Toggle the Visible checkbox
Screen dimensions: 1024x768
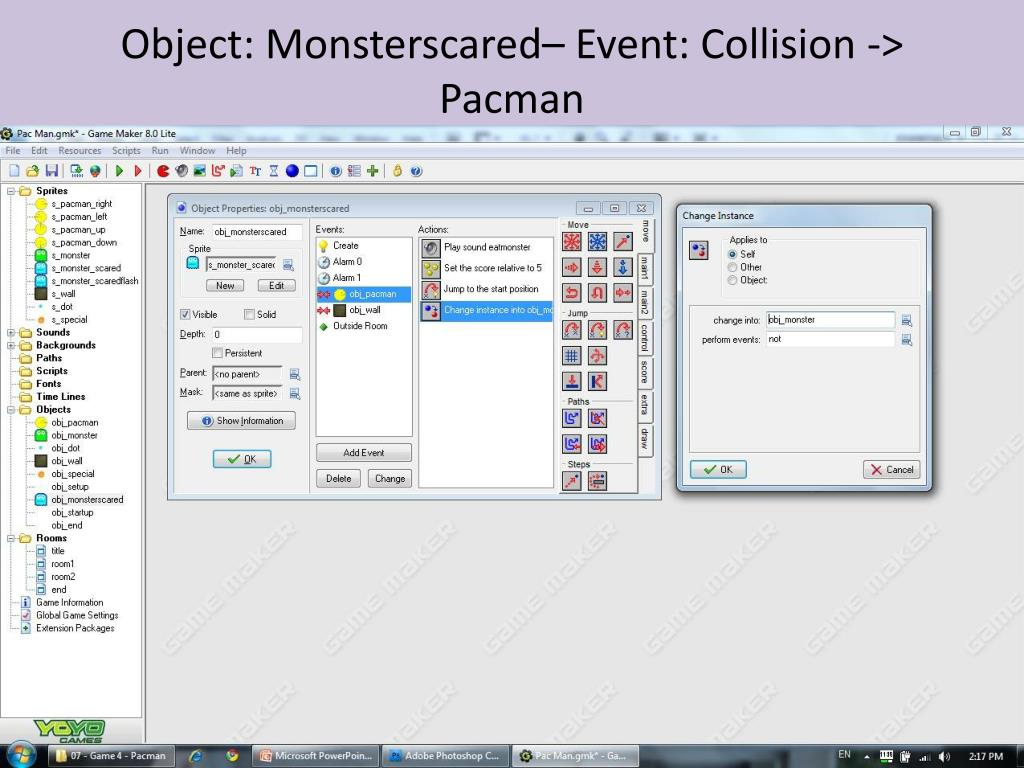coord(185,314)
